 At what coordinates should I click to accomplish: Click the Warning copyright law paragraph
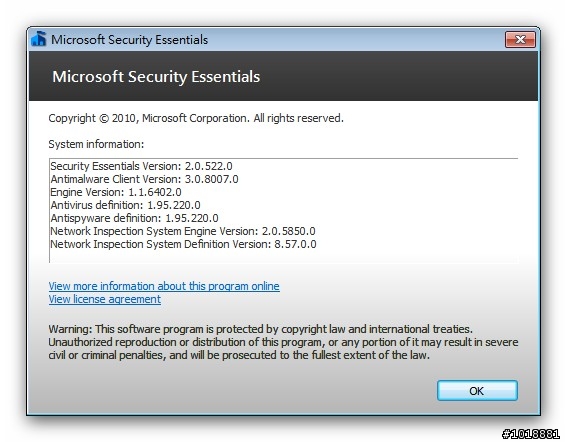point(284,342)
